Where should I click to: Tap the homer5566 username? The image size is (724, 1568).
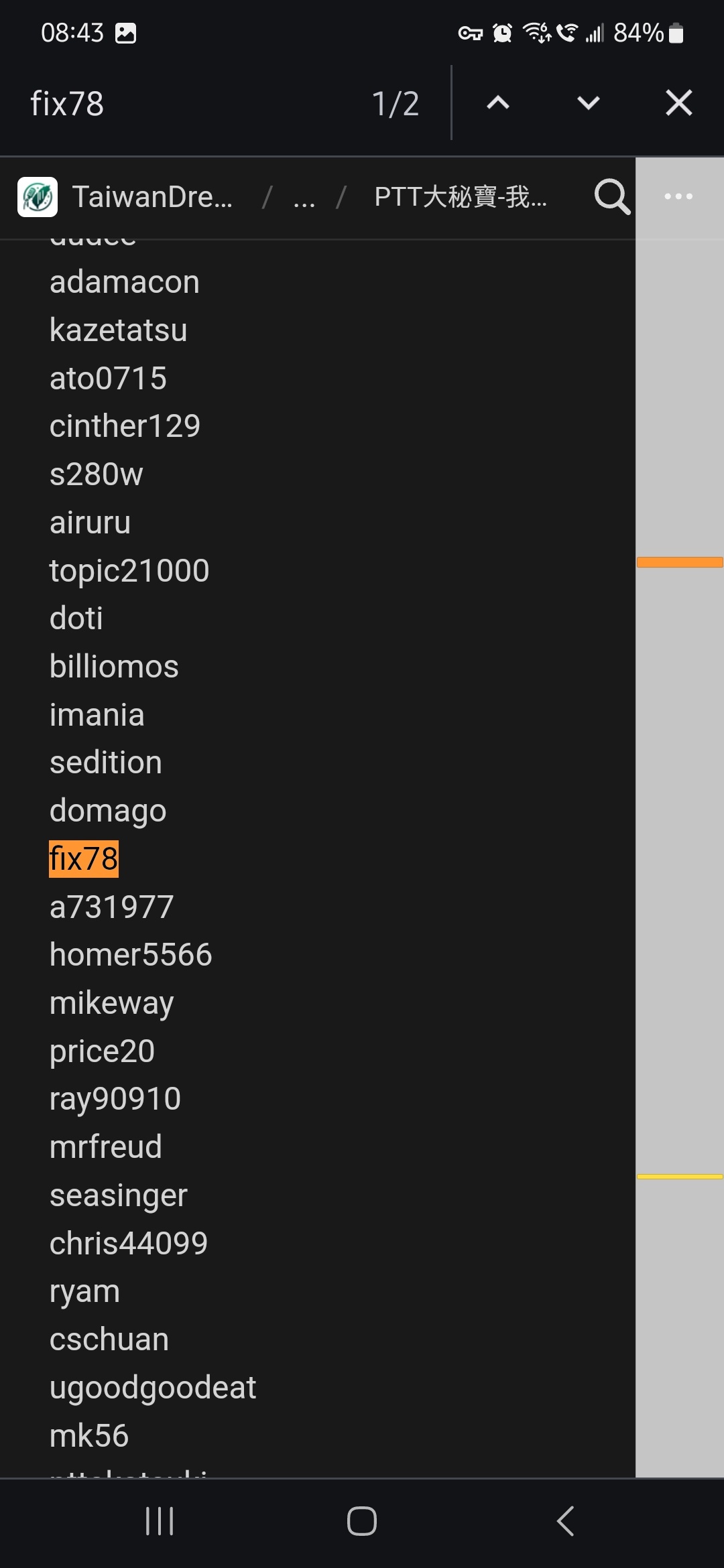131,955
